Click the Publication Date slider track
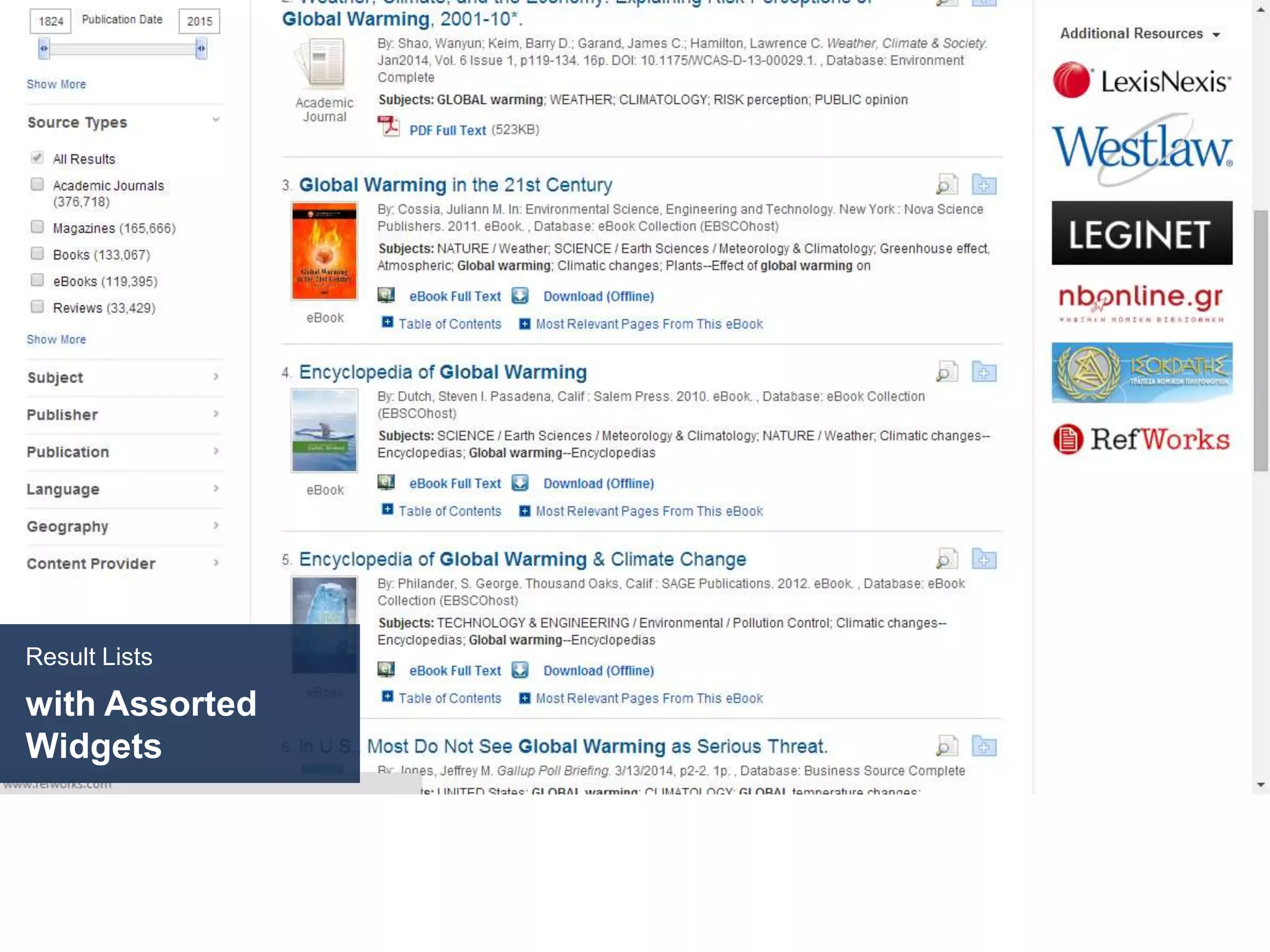The height and width of the screenshot is (952, 1270). [122, 49]
